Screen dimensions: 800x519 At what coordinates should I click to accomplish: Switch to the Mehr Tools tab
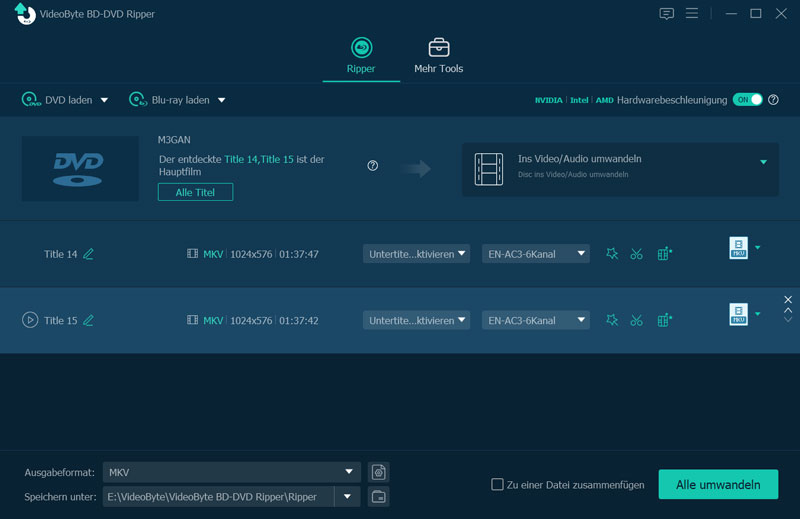coord(438,57)
